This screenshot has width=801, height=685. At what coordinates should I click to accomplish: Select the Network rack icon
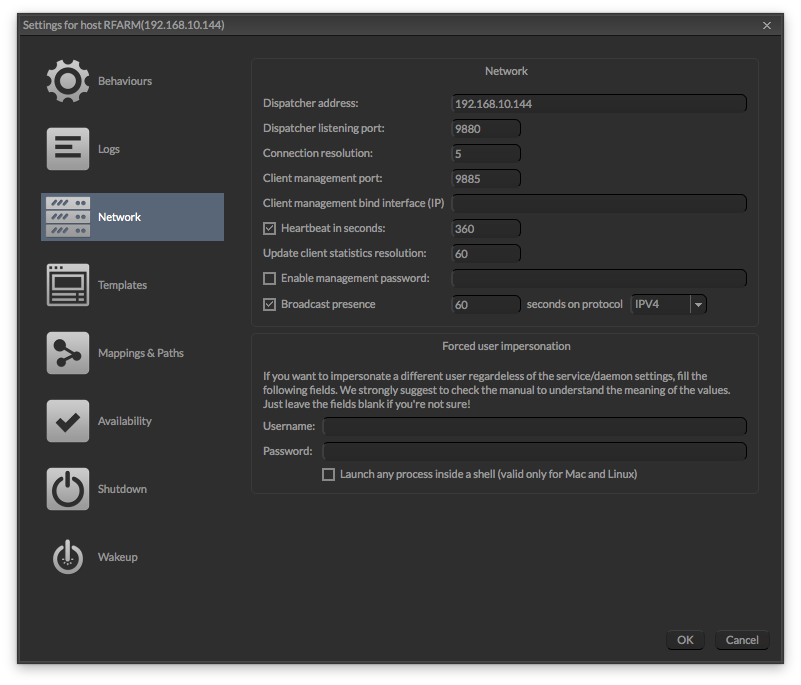[x=67, y=217]
